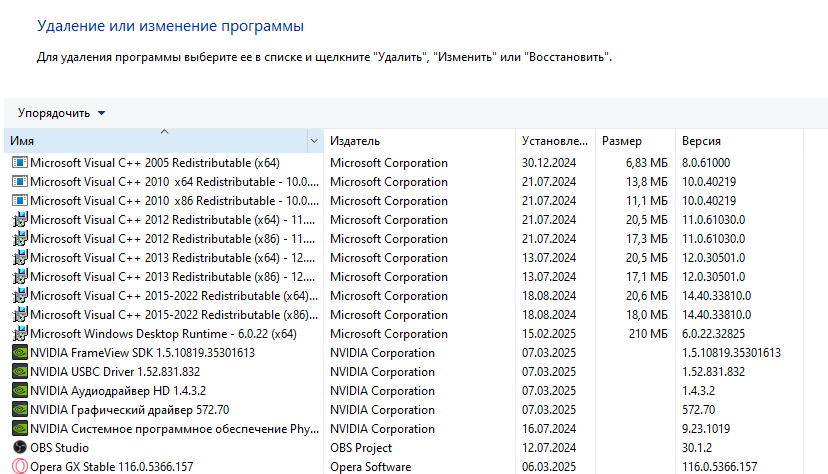828x474 pixels.
Task: Select Microsoft Windows Desktop Runtime 6.0.22 (x64)
Action: point(163,334)
